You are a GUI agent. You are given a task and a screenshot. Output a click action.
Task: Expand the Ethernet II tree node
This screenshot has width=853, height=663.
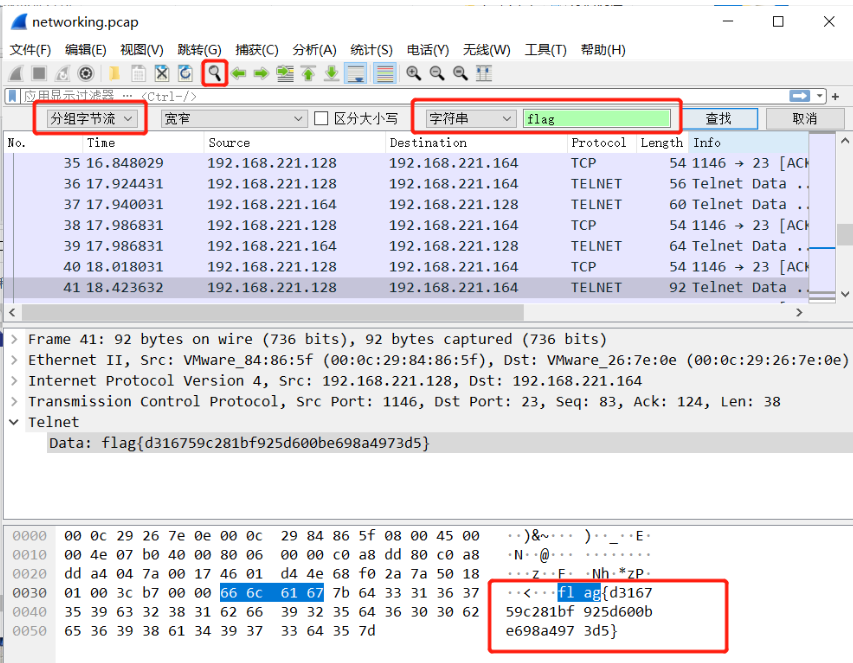[14, 360]
